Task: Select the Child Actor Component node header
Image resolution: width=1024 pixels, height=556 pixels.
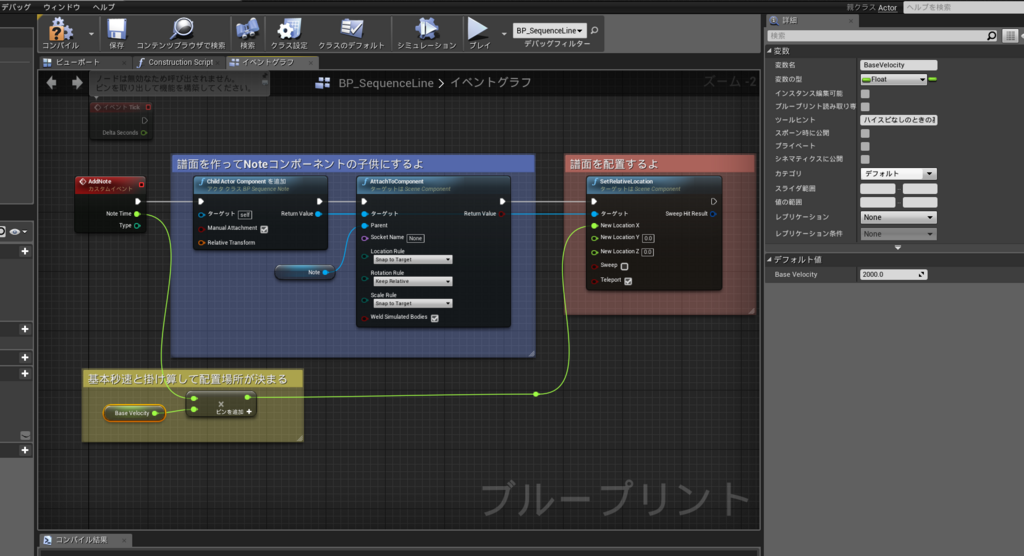Action: [x=260, y=185]
